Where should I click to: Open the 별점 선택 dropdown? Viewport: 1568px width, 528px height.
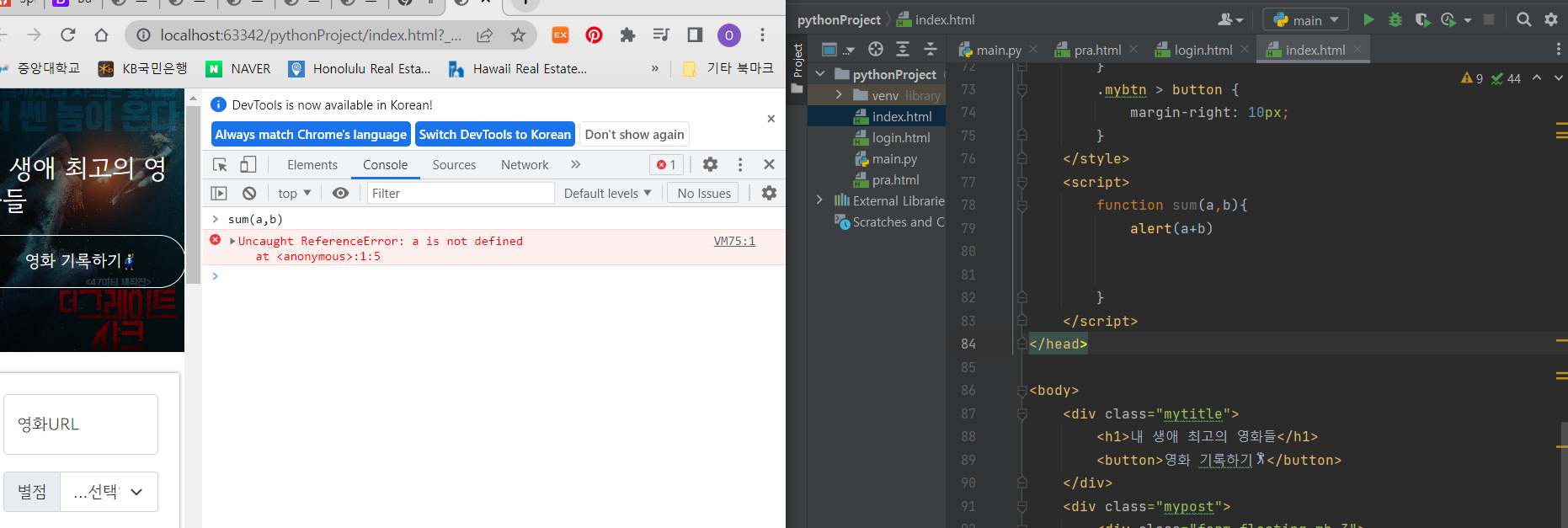[x=109, y=492]
